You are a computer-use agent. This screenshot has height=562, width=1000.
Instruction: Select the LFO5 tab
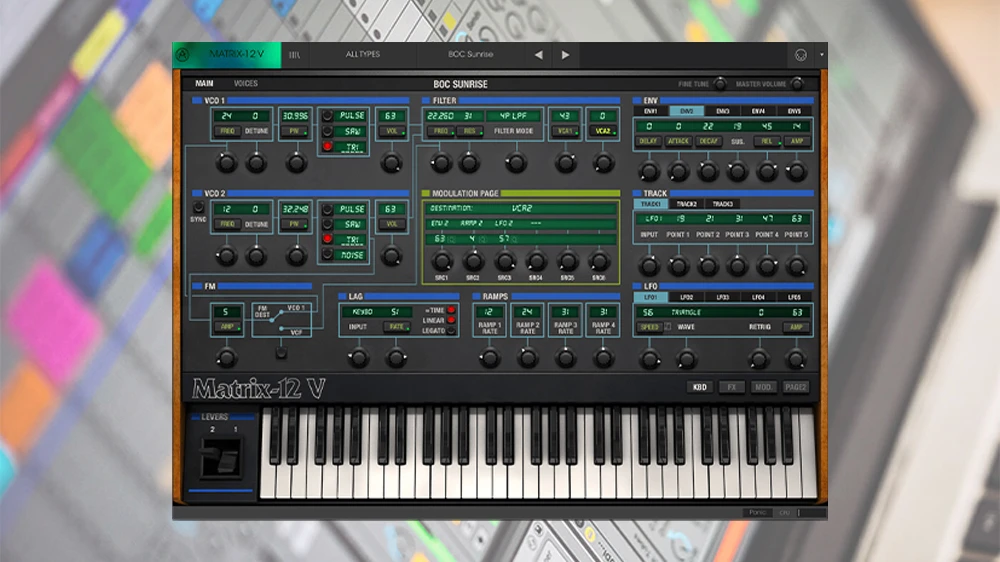coord(794,297)
